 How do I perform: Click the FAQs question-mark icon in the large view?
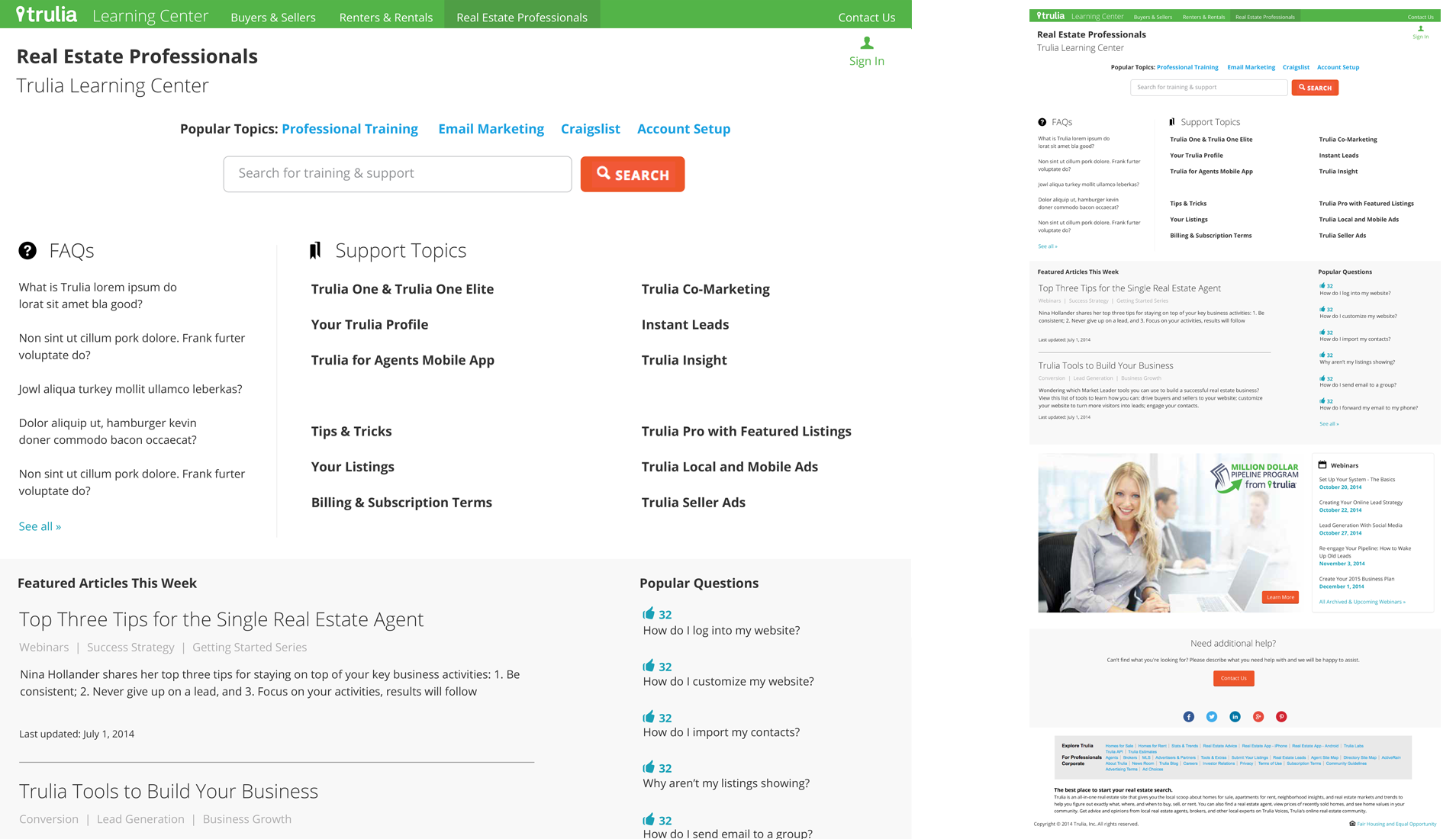[x=27, y=250]
